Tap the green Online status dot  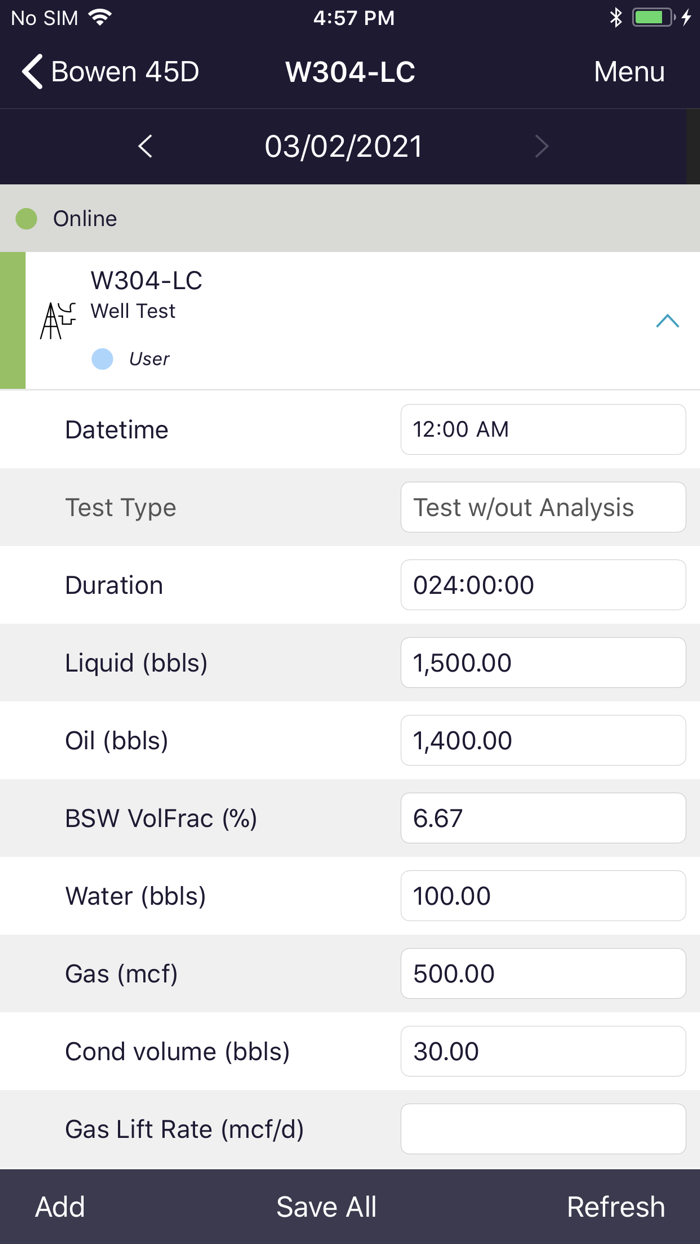27,218
